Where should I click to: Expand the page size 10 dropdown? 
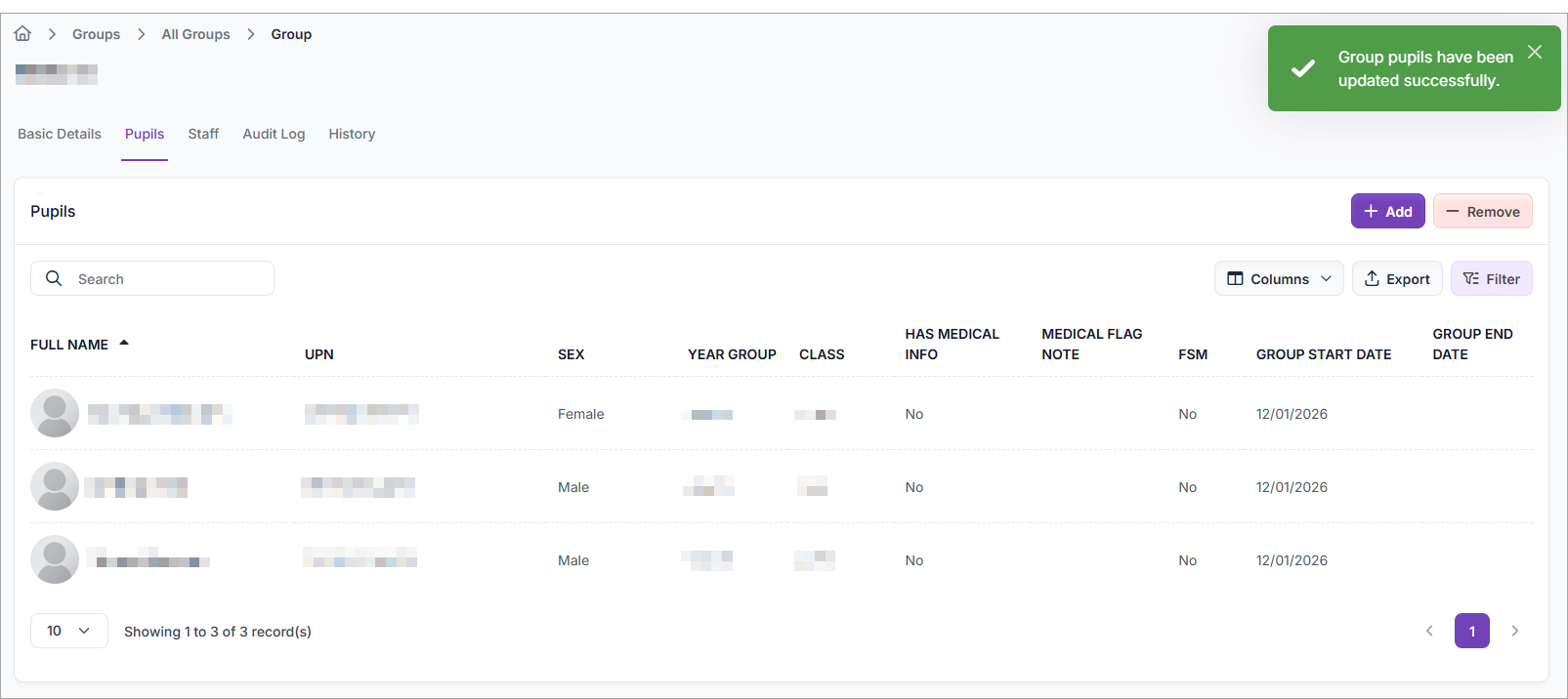[68, 631]
